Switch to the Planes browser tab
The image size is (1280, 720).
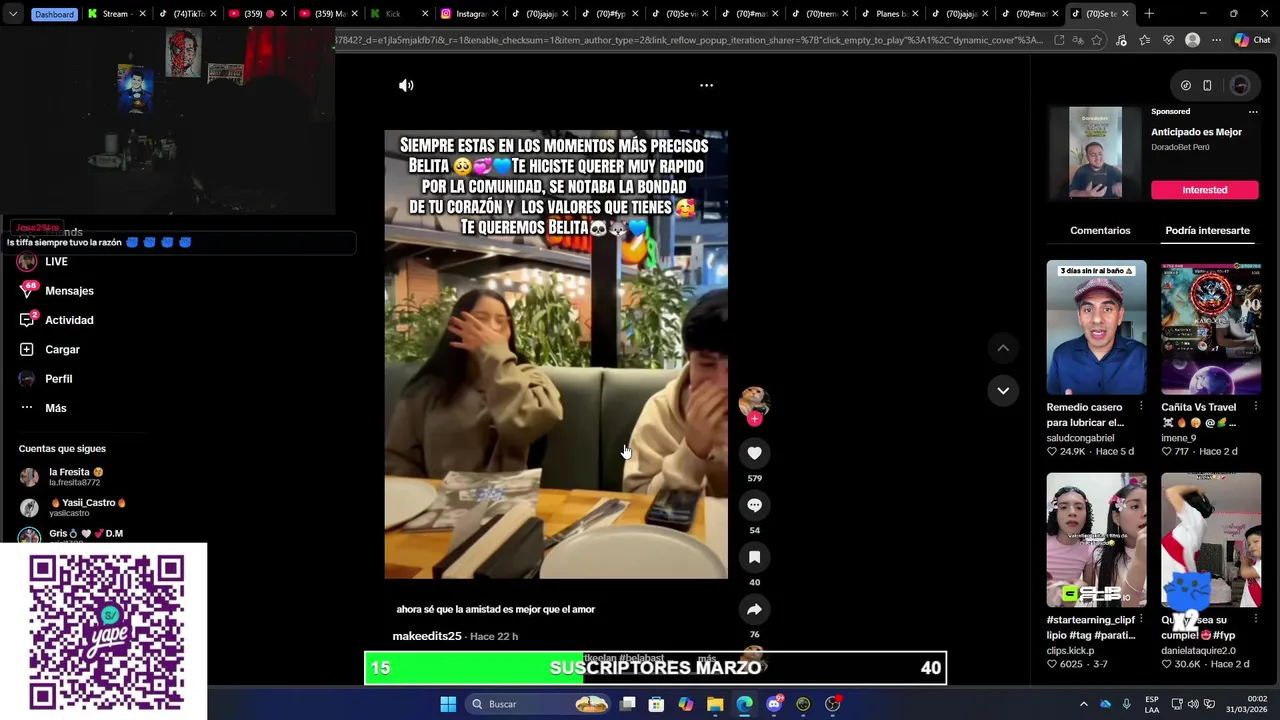pos(890,14)
